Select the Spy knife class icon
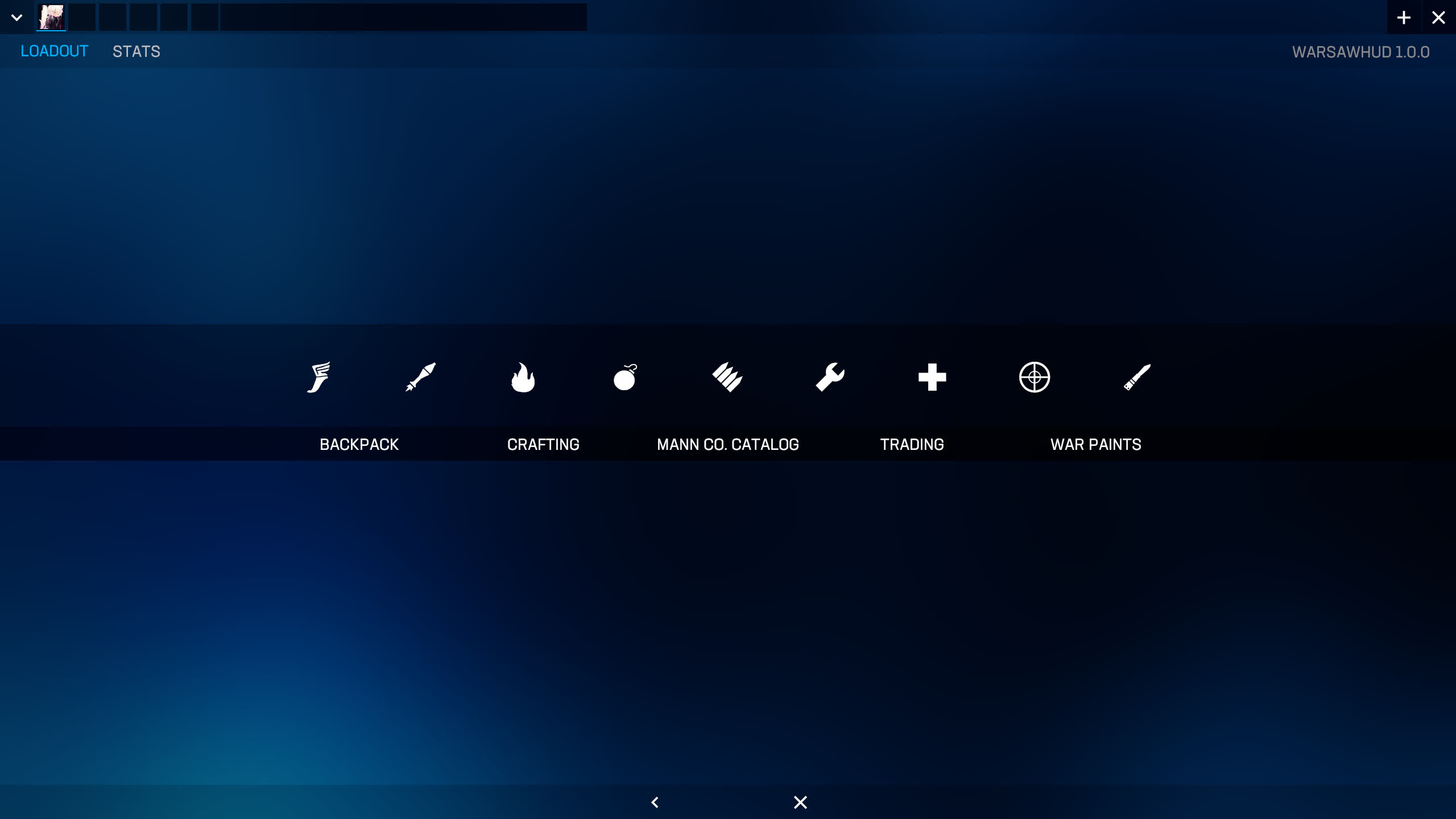This screenshot has width=1456, height=819. (x=1137, y=377)
